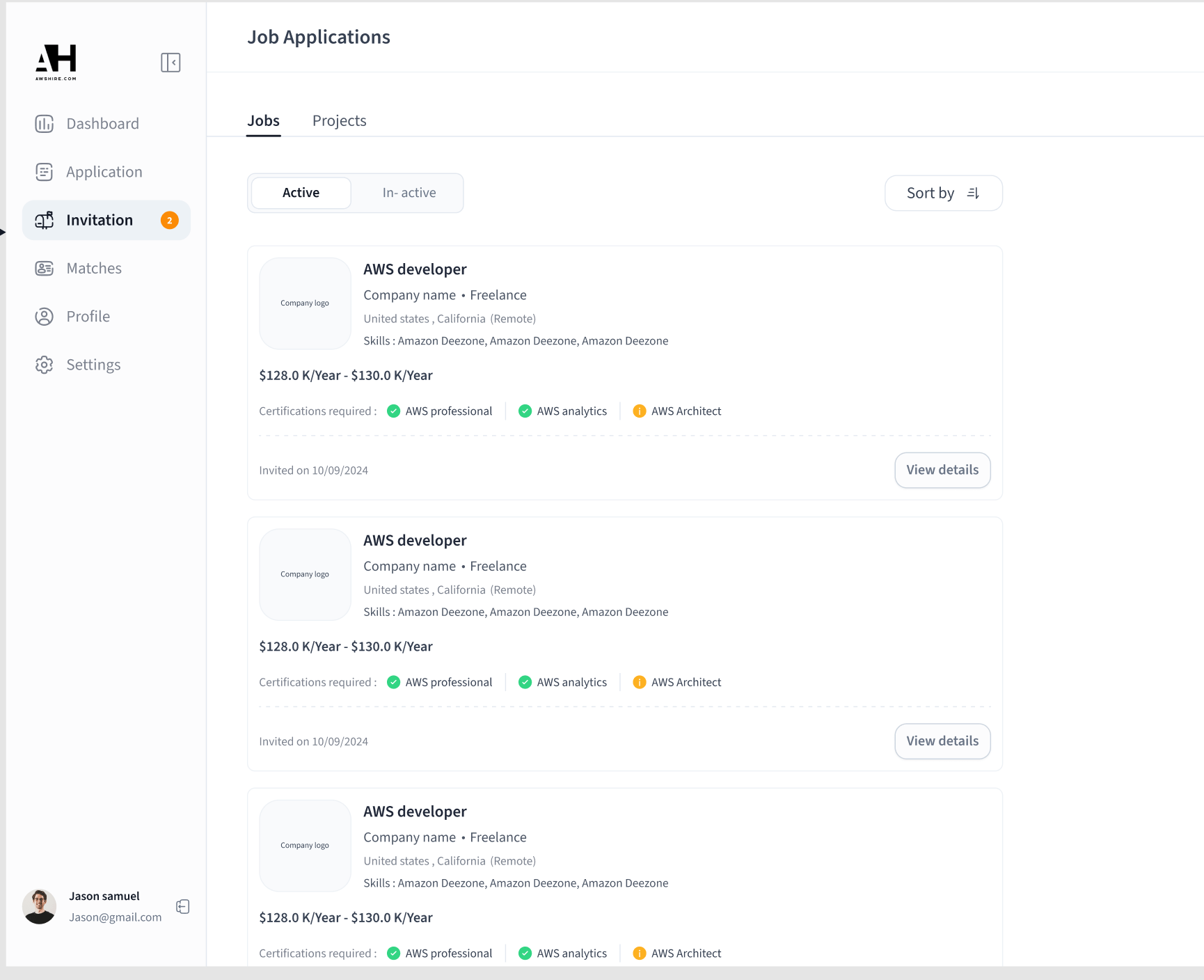Screen dimensions: 1204x980
Task: Click the second job's company logo
Action: pyautogui.click(x=305, y=575)
